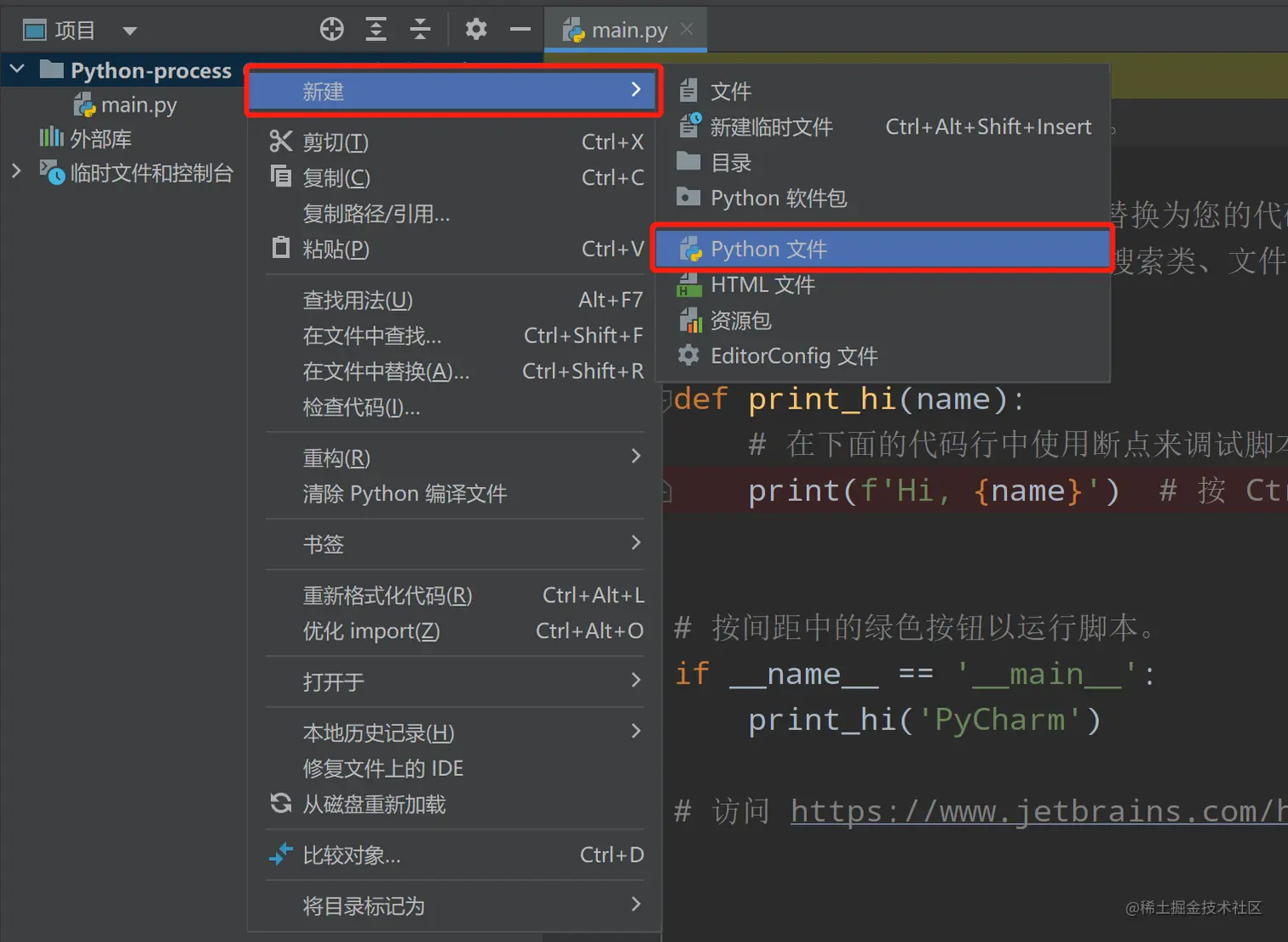Hide the project panel with minus icon
Viewport: 1288px width, 942px height.
520,30
